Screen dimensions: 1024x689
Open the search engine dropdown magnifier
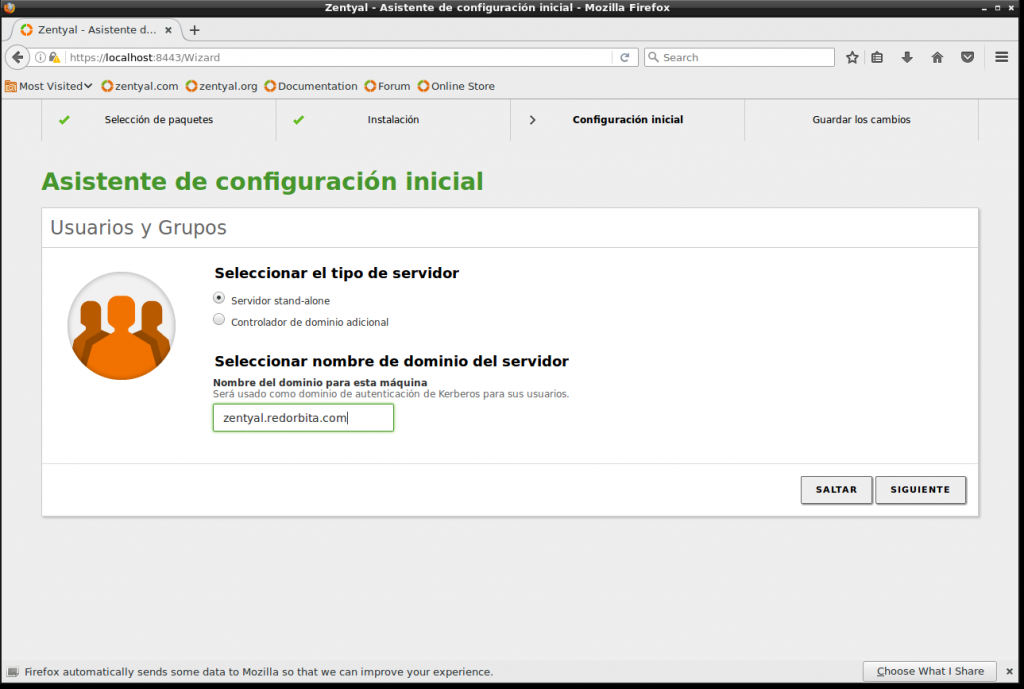(654, 58)
